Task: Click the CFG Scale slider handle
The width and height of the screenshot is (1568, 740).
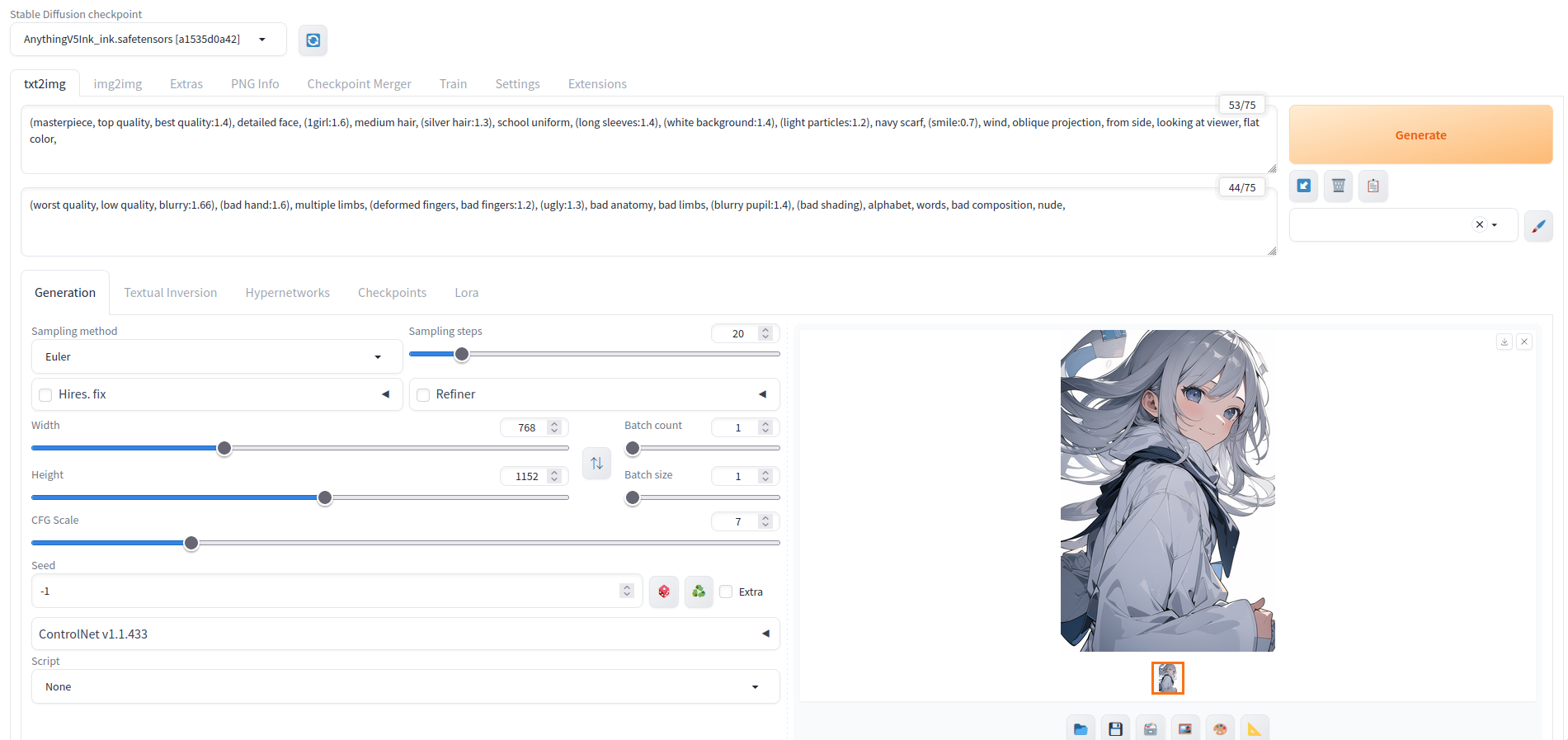Action: click(191, 543)
